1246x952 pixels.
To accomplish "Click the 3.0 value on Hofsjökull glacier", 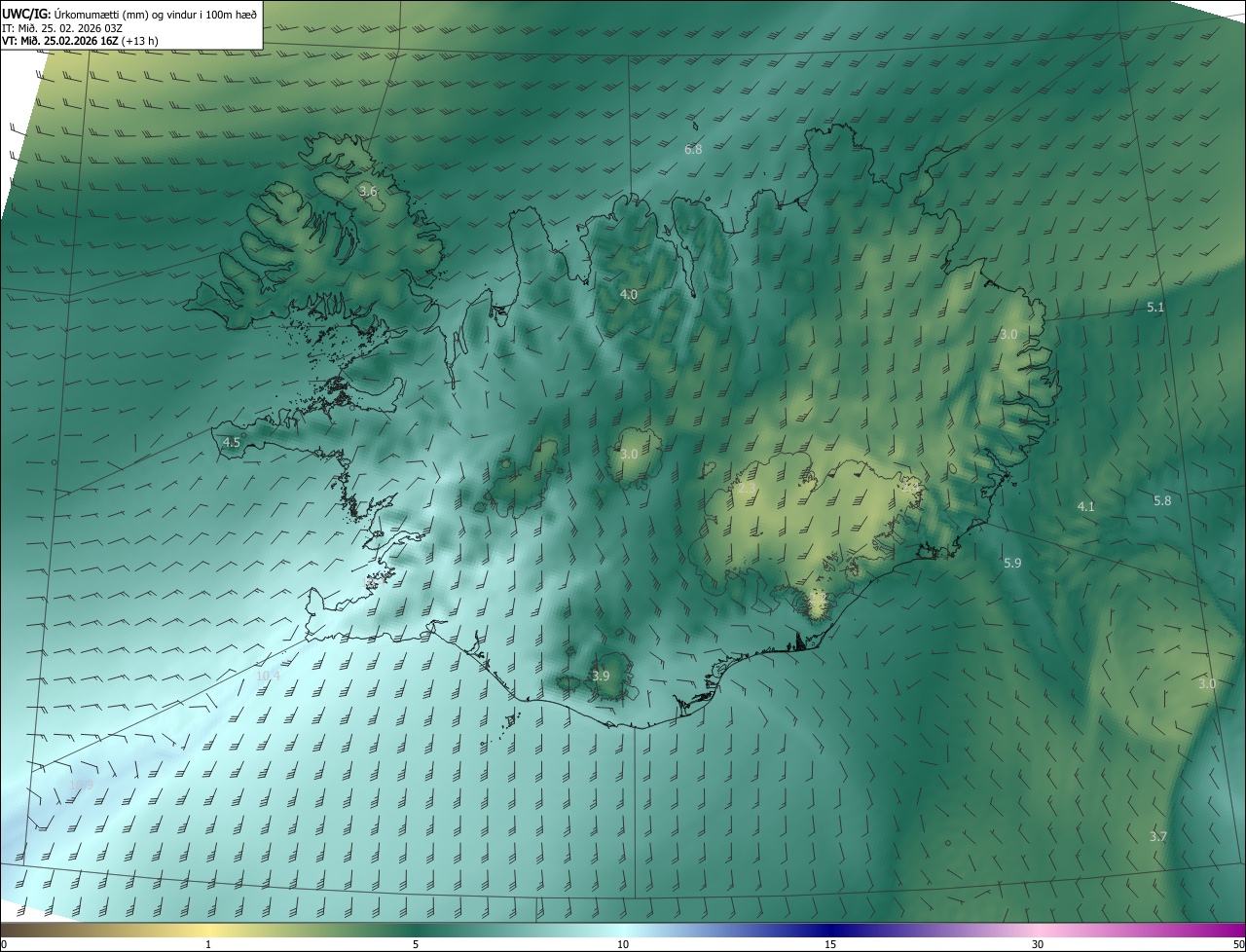I will tap(629, 454).
